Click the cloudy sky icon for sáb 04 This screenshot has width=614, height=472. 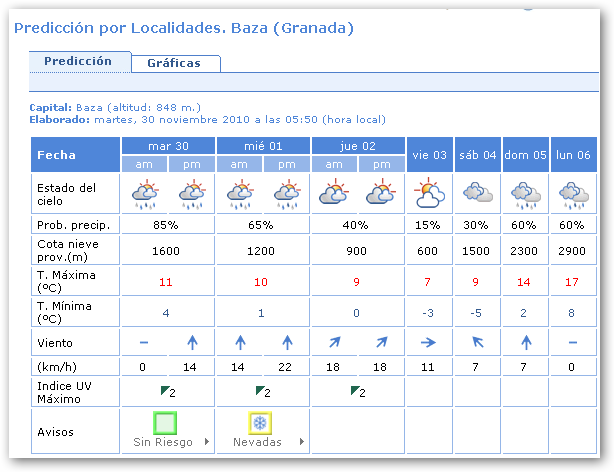pos(478,192)
